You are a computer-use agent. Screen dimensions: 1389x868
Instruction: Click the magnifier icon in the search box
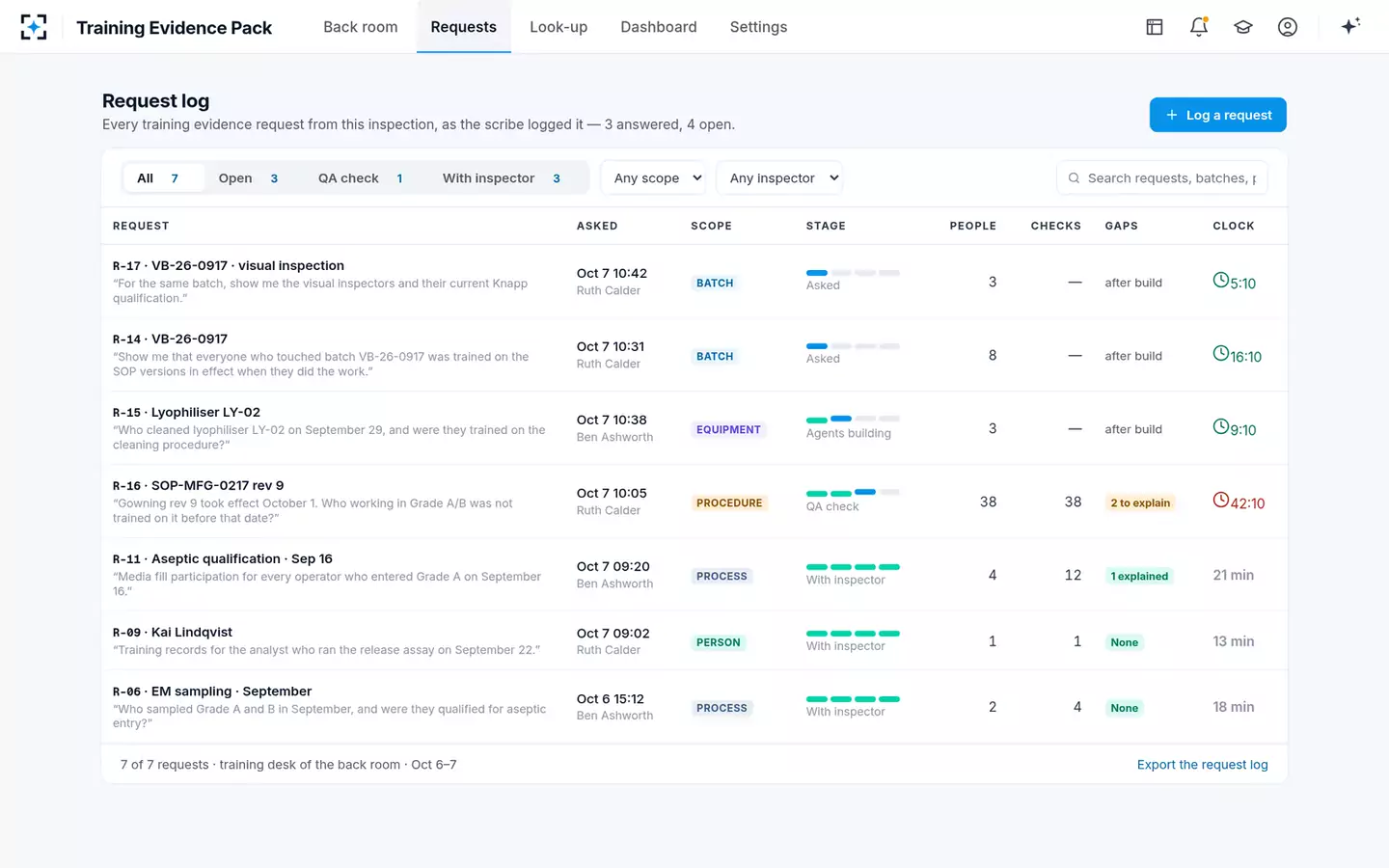[x=1074, y=178]
